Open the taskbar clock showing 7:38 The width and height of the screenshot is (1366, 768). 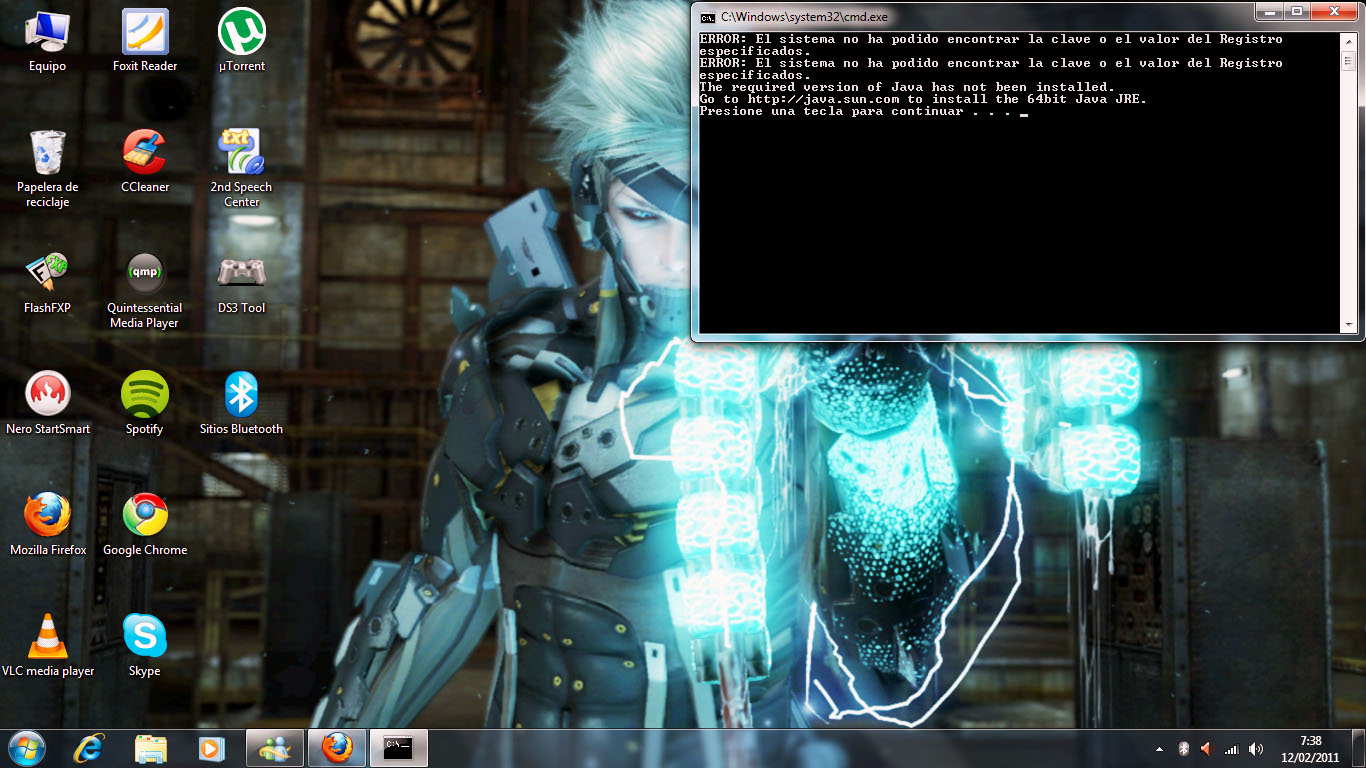coord(1310,749)
